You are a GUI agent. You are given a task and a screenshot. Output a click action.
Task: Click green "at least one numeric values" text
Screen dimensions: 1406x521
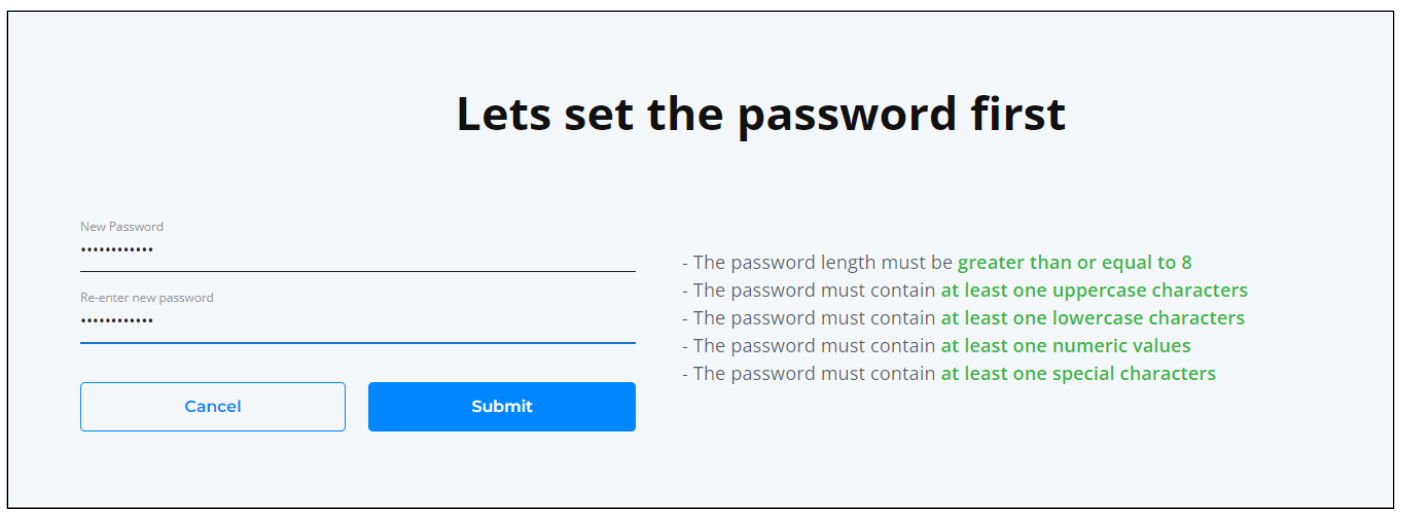[x=1065, y=346]
